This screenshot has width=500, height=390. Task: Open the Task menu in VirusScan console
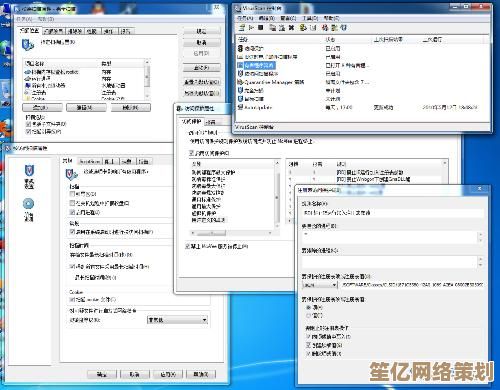[x=245, y=18]
